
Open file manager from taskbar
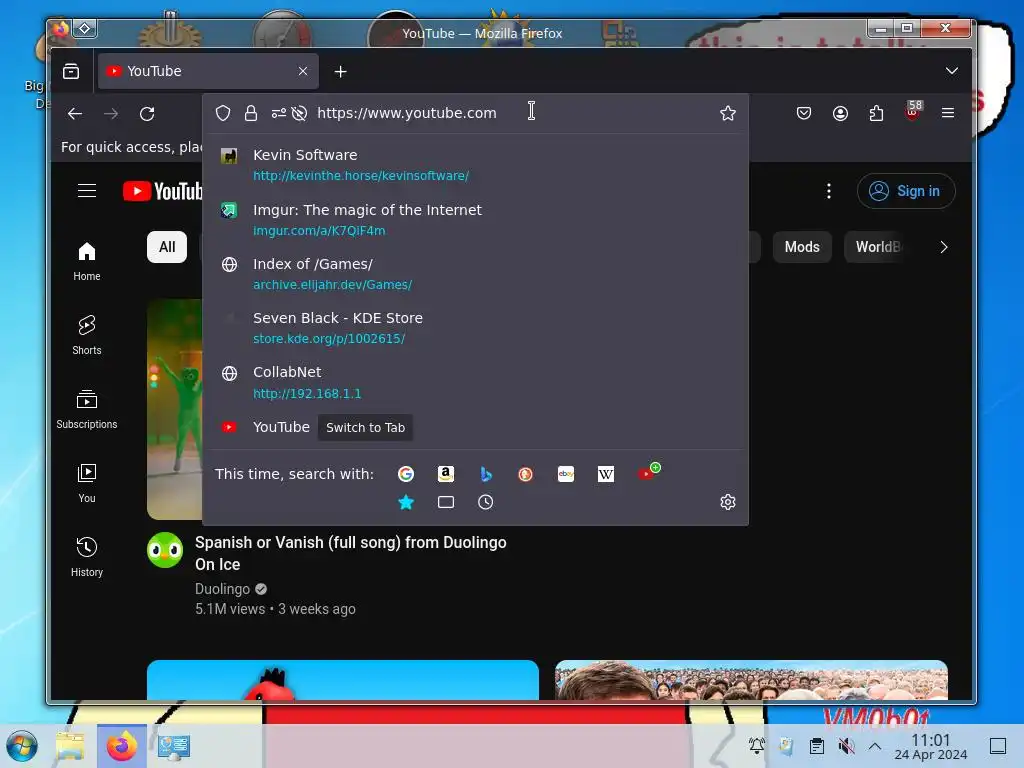[x=70, y=746]
